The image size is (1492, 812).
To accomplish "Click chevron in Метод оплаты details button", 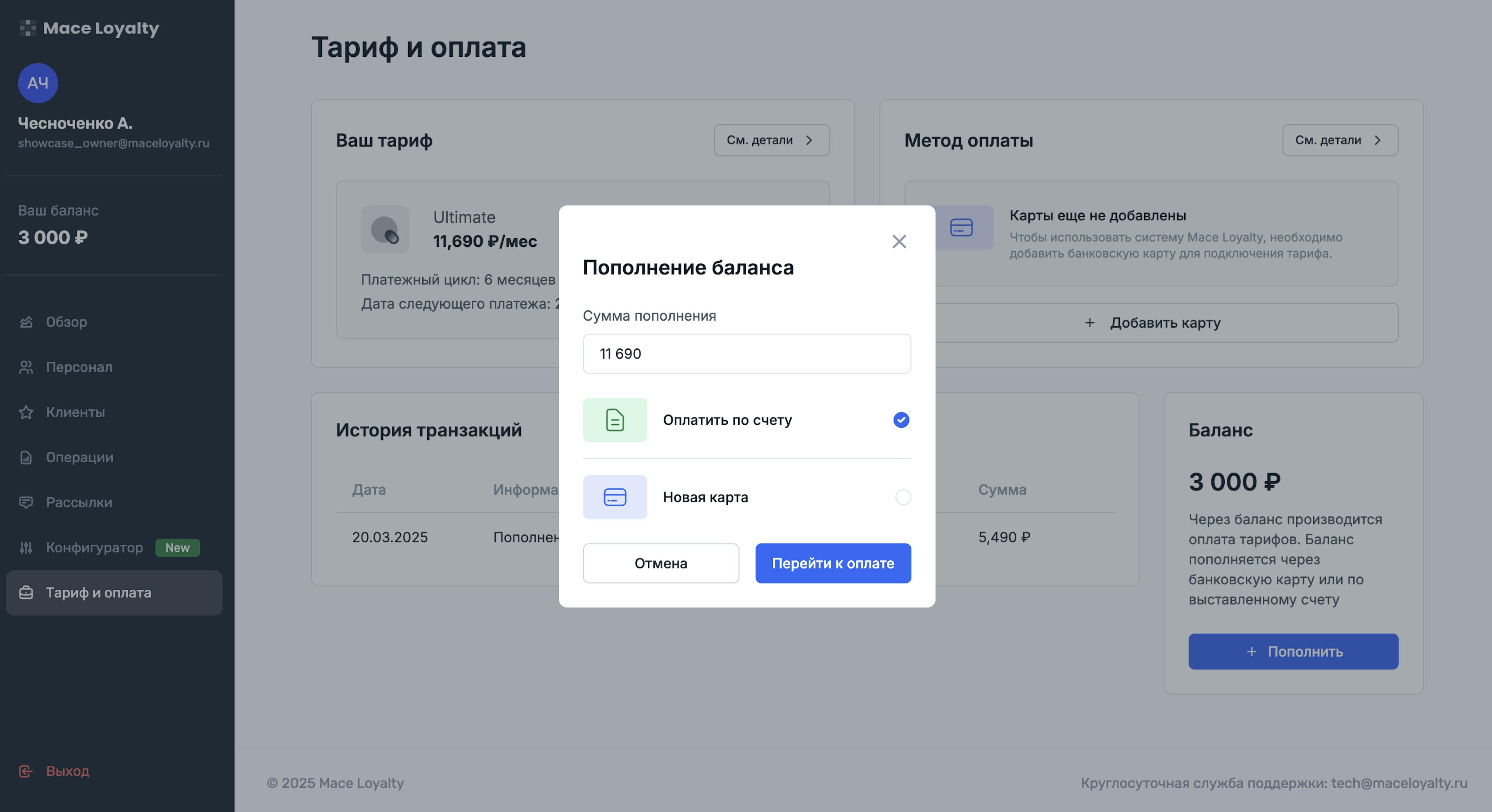I will (x=1378, y=140).
